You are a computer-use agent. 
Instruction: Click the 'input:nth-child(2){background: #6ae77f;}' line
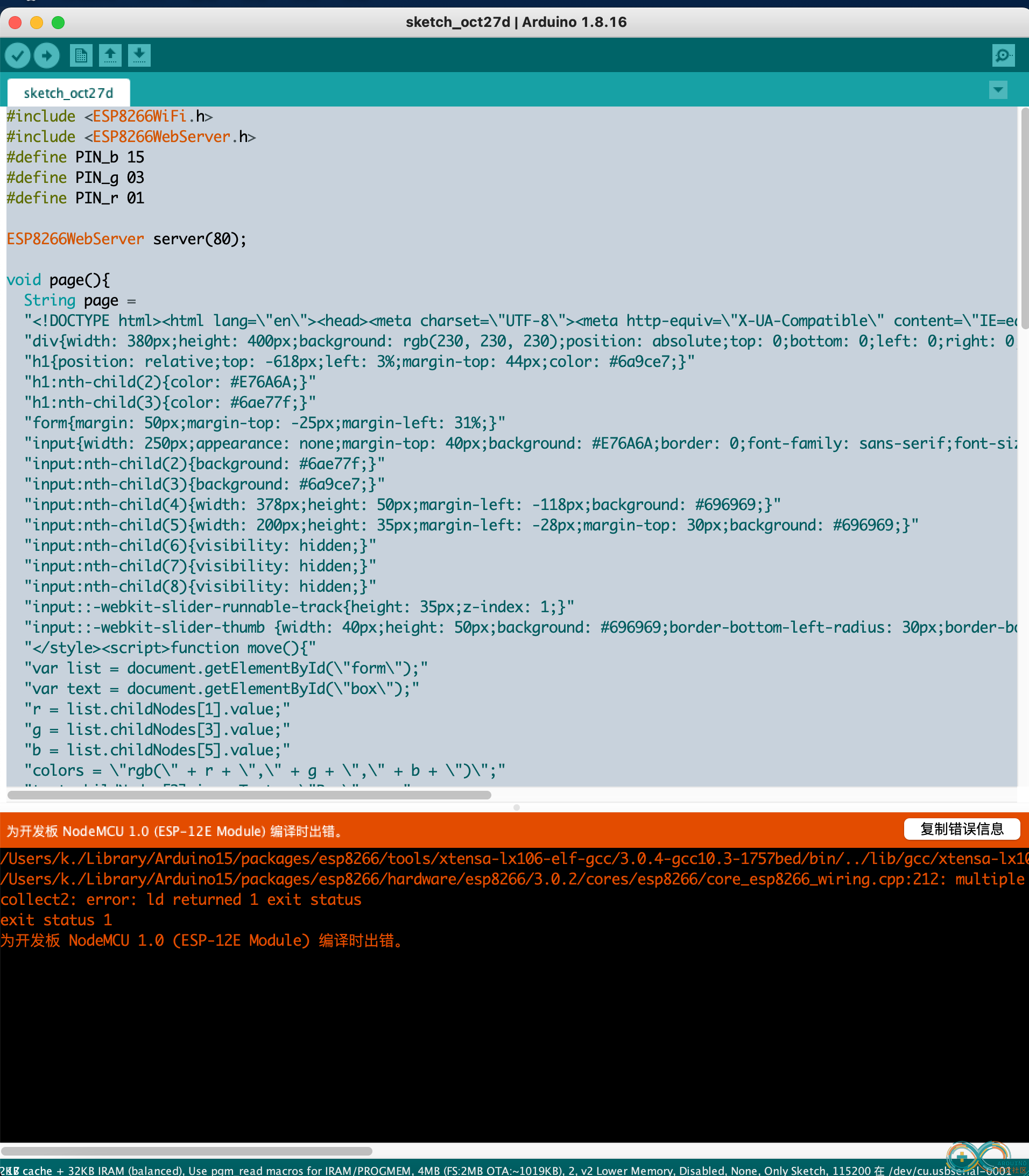[x=205, y=464]
